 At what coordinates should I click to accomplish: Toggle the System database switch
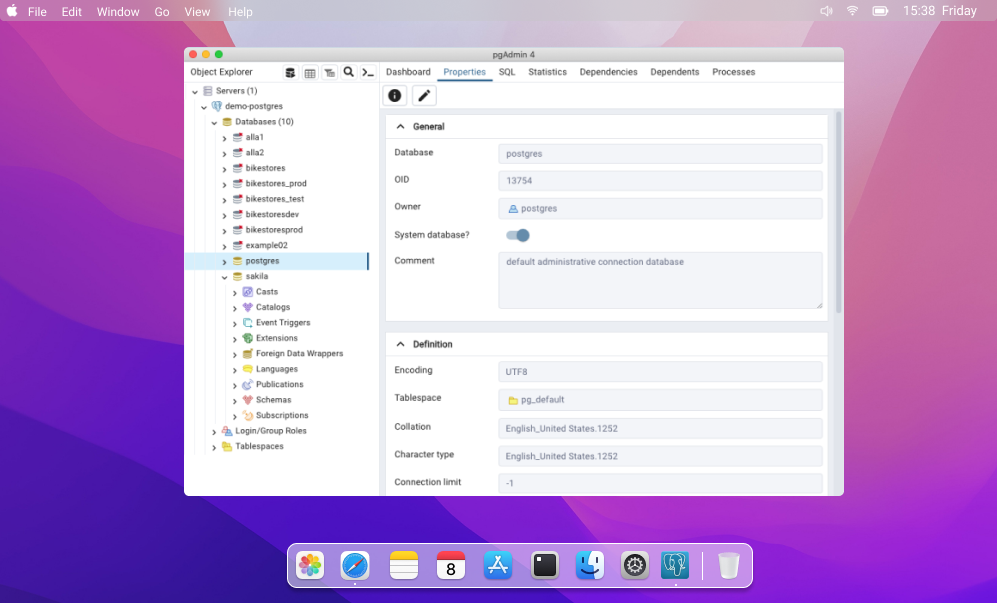[518, 235]
